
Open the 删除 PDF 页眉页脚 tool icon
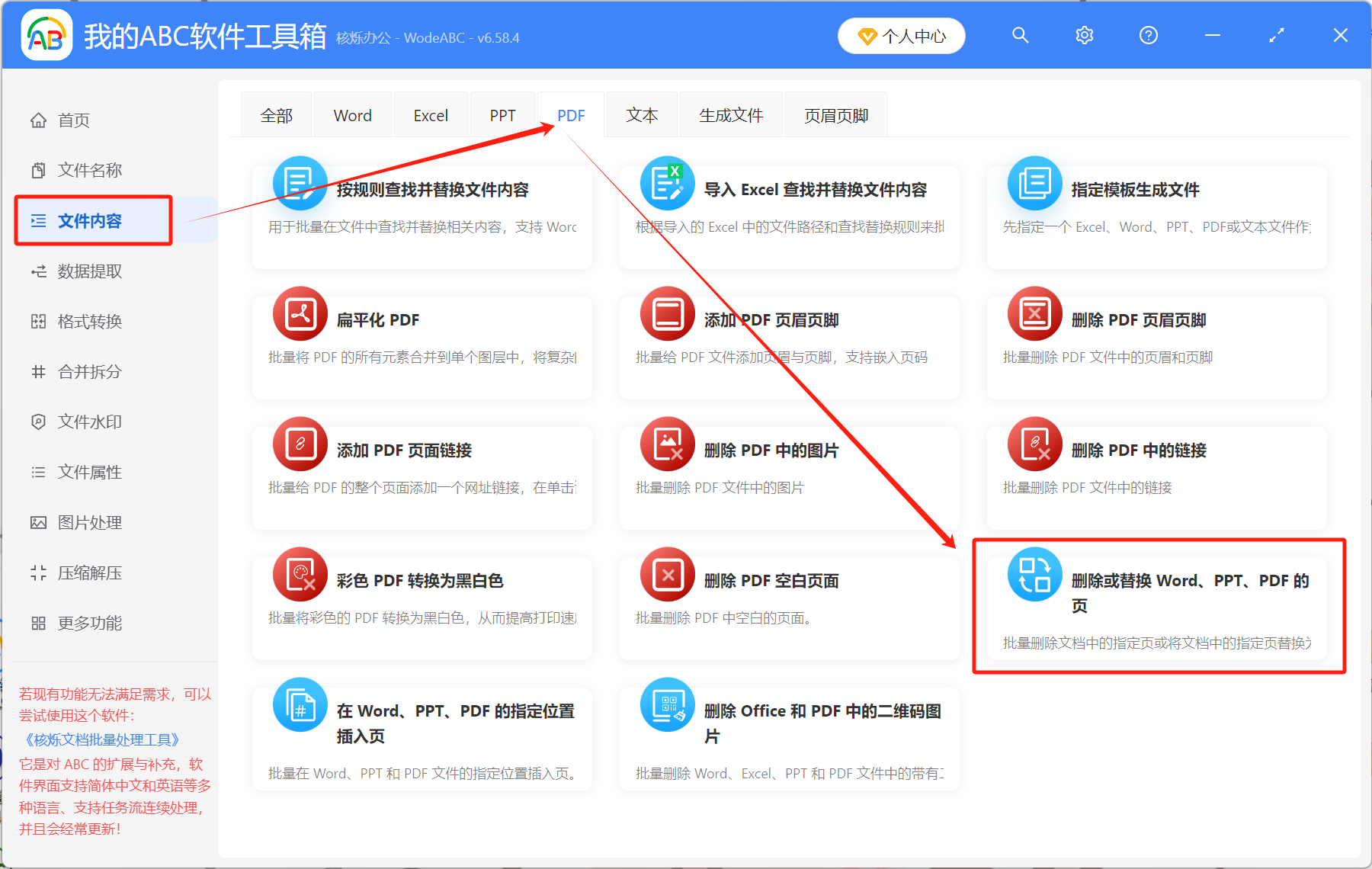click(1034, 313)
